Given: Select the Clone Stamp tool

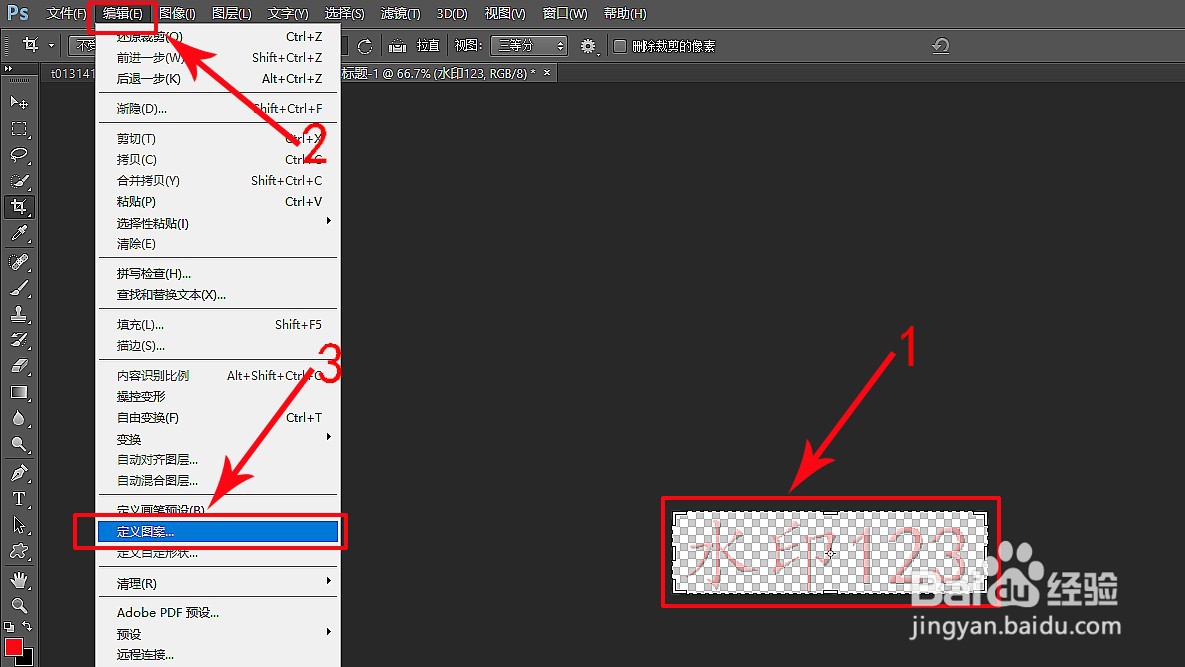Looking at the screenshot, I should 19,313.
